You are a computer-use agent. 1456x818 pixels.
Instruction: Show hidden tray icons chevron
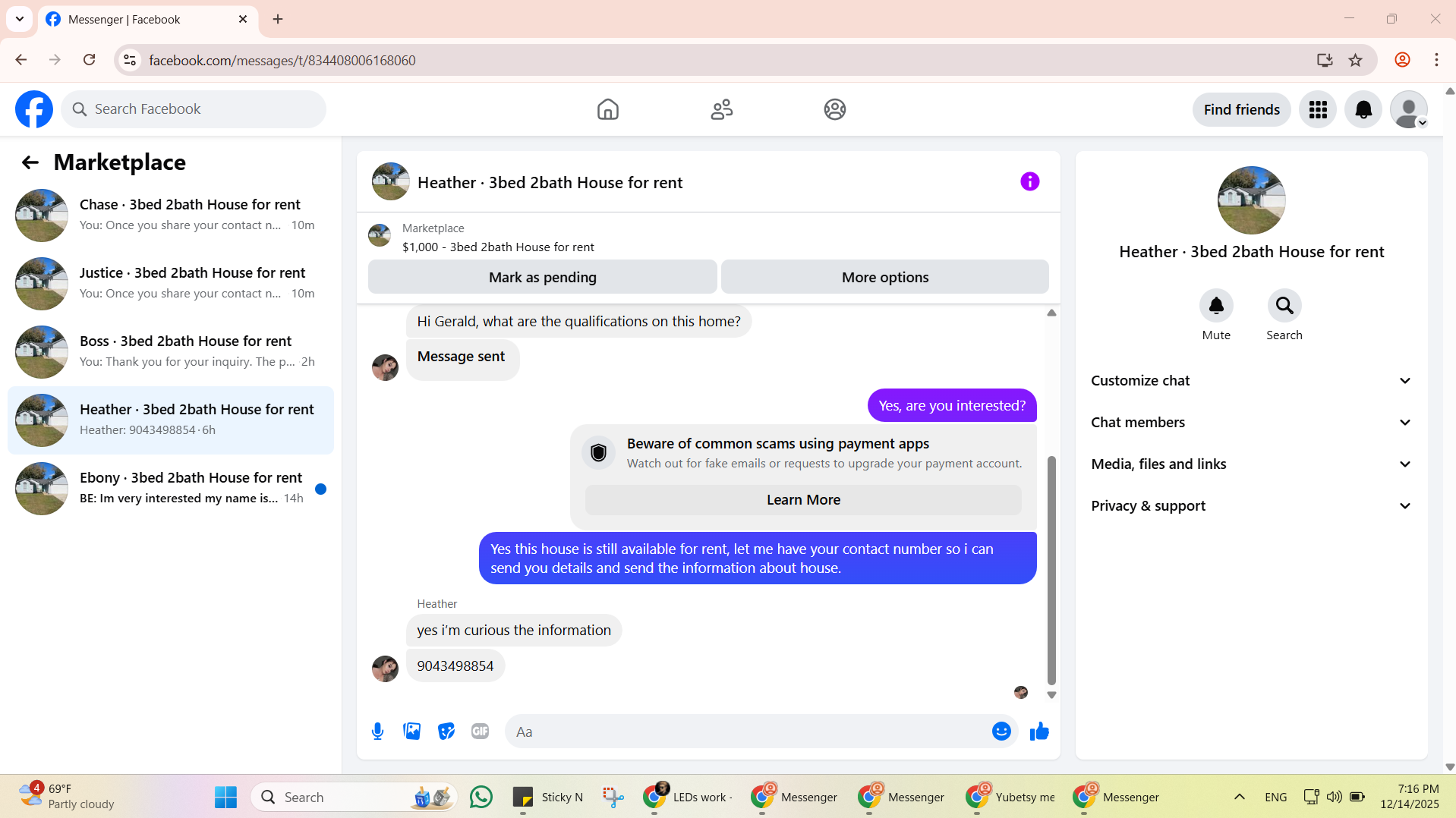tap(1239, 797)
